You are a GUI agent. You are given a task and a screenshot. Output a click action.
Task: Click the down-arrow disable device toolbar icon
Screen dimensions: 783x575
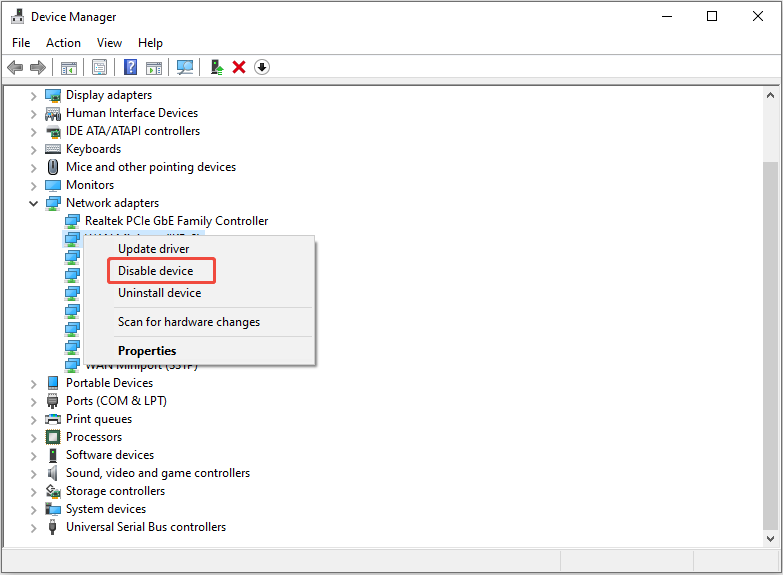tap(262, 67)
